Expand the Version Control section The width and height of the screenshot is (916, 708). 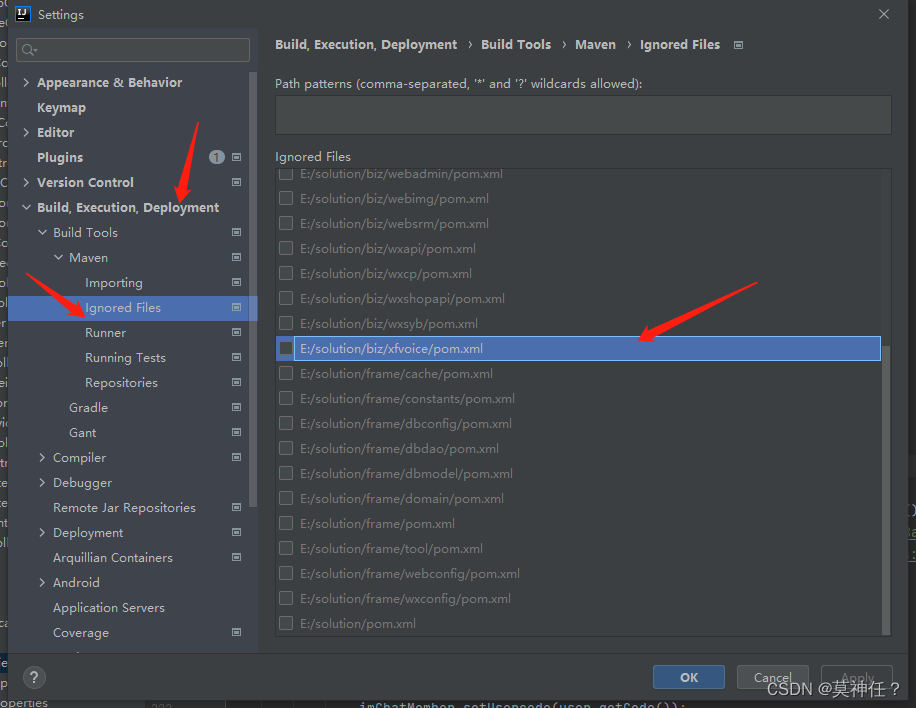coord(26,182)
